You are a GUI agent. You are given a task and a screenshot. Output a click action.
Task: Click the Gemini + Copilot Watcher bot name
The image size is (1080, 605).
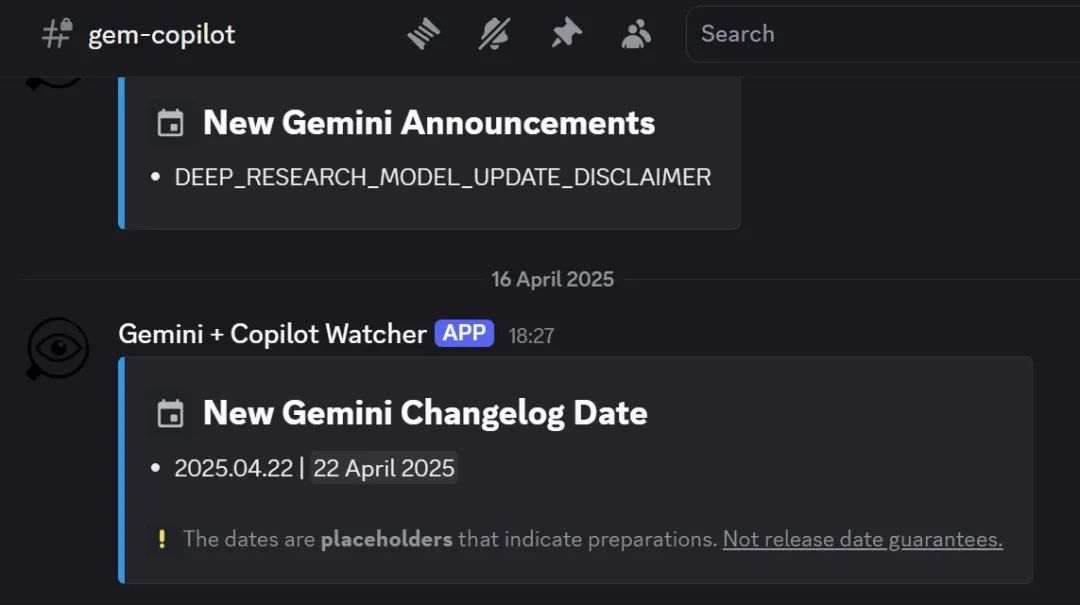pos(270,333)
